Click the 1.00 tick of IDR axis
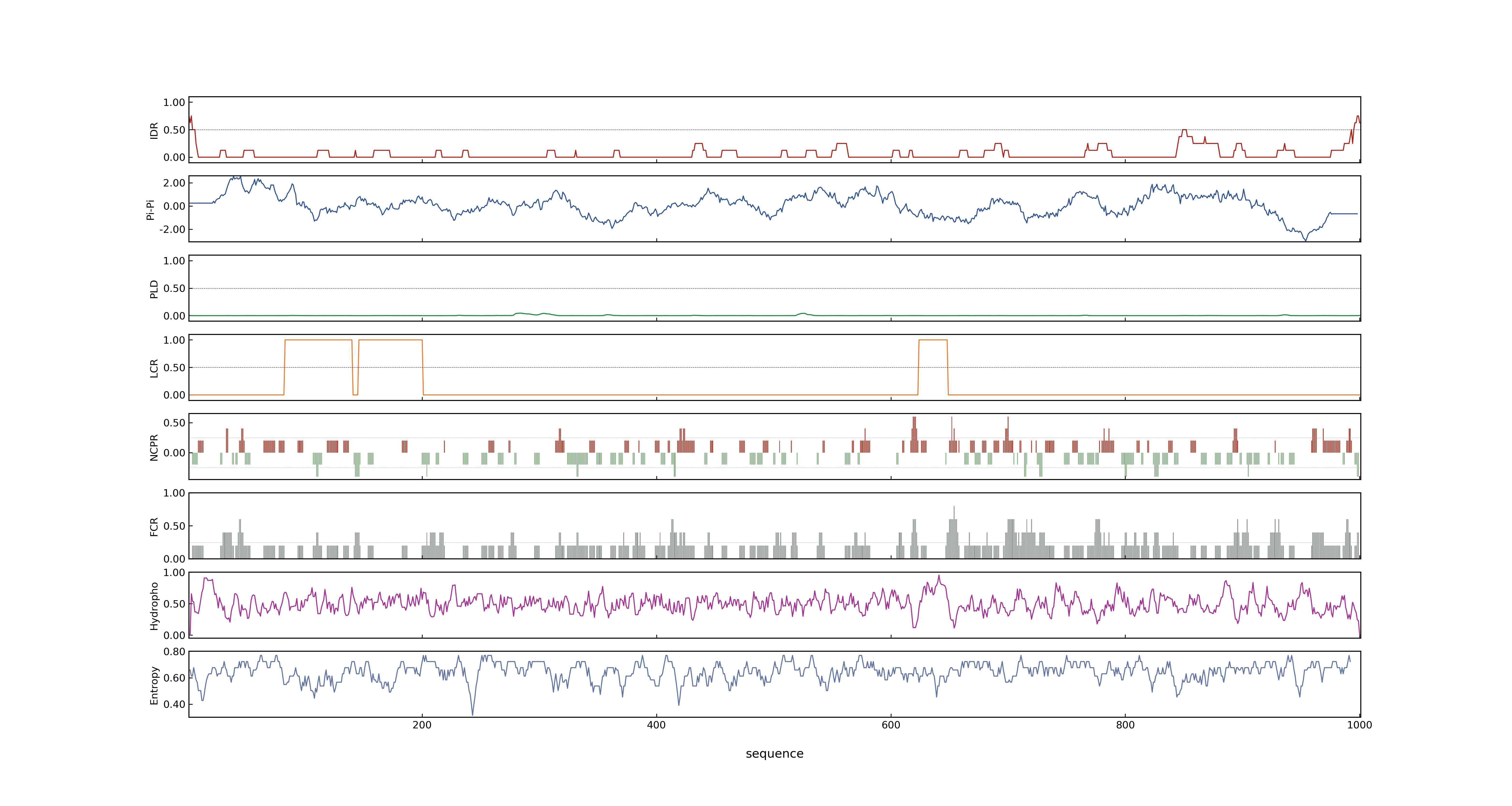The height and width of the screenshot is (806, 1512). (x=174, y=103)
